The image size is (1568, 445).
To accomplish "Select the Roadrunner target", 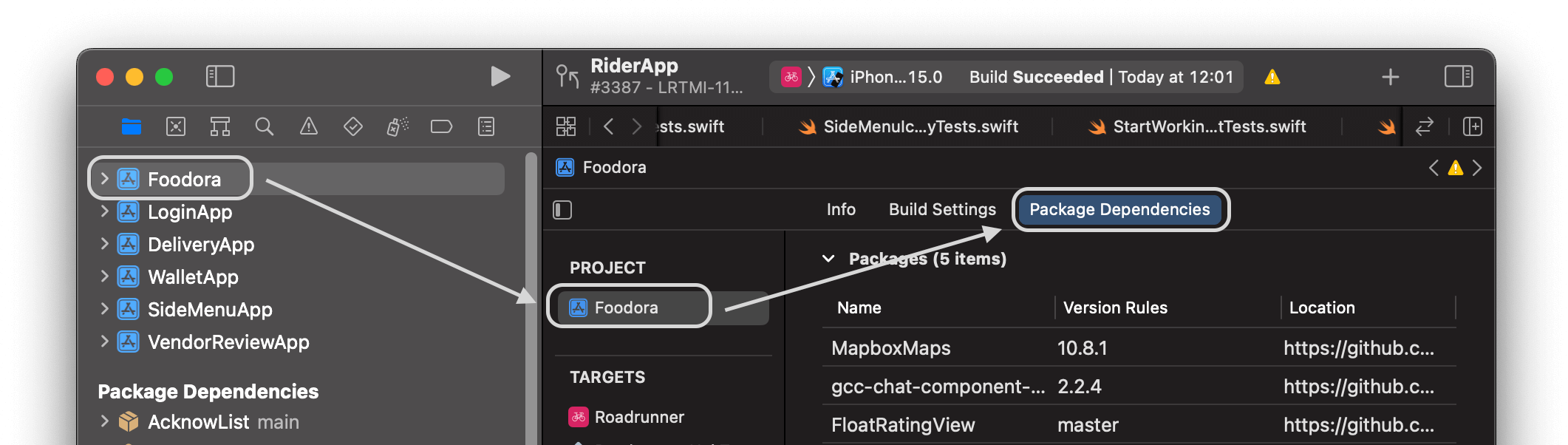I will click(639, 416).
